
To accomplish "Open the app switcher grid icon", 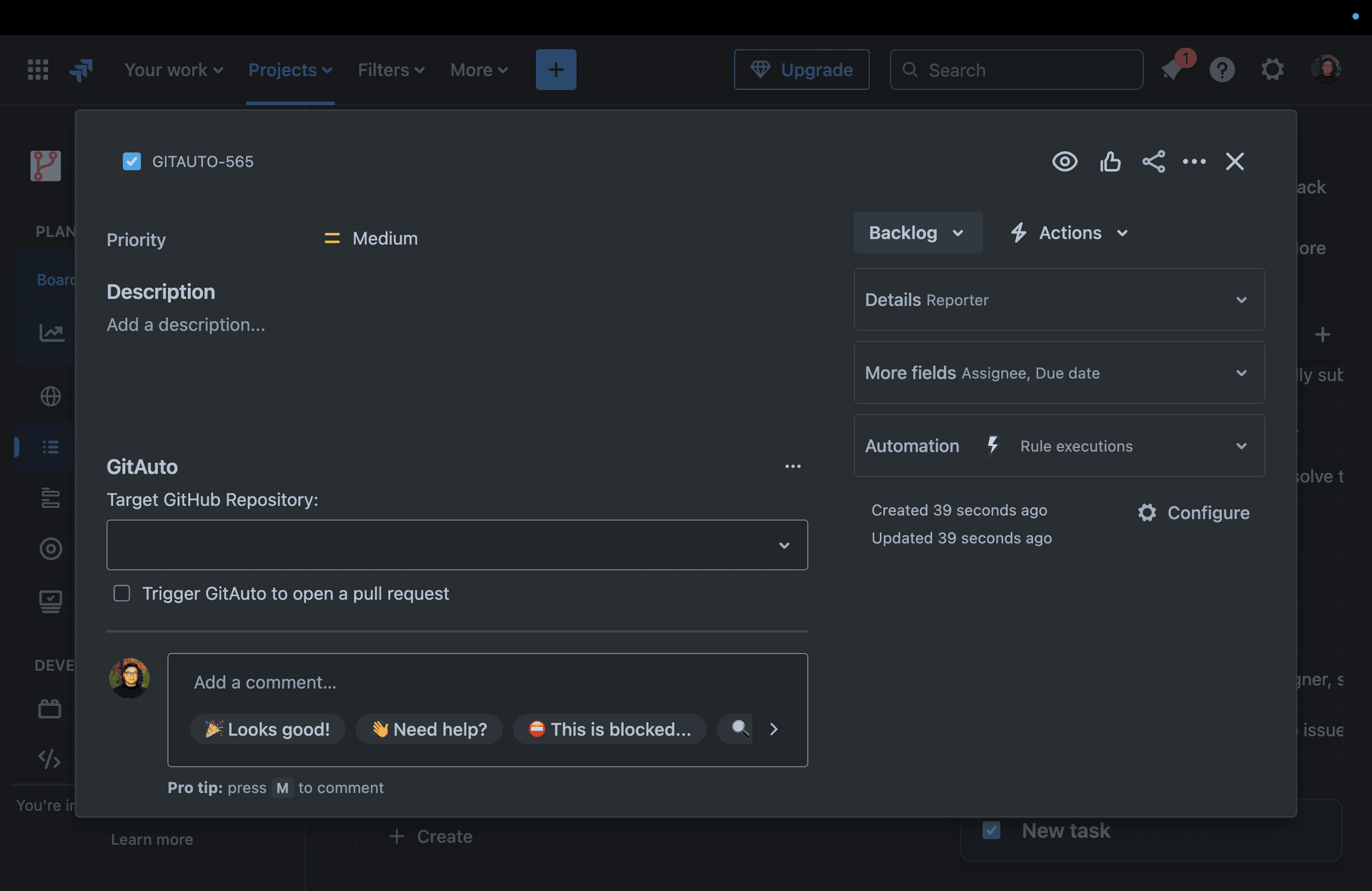I will [37, 69].
